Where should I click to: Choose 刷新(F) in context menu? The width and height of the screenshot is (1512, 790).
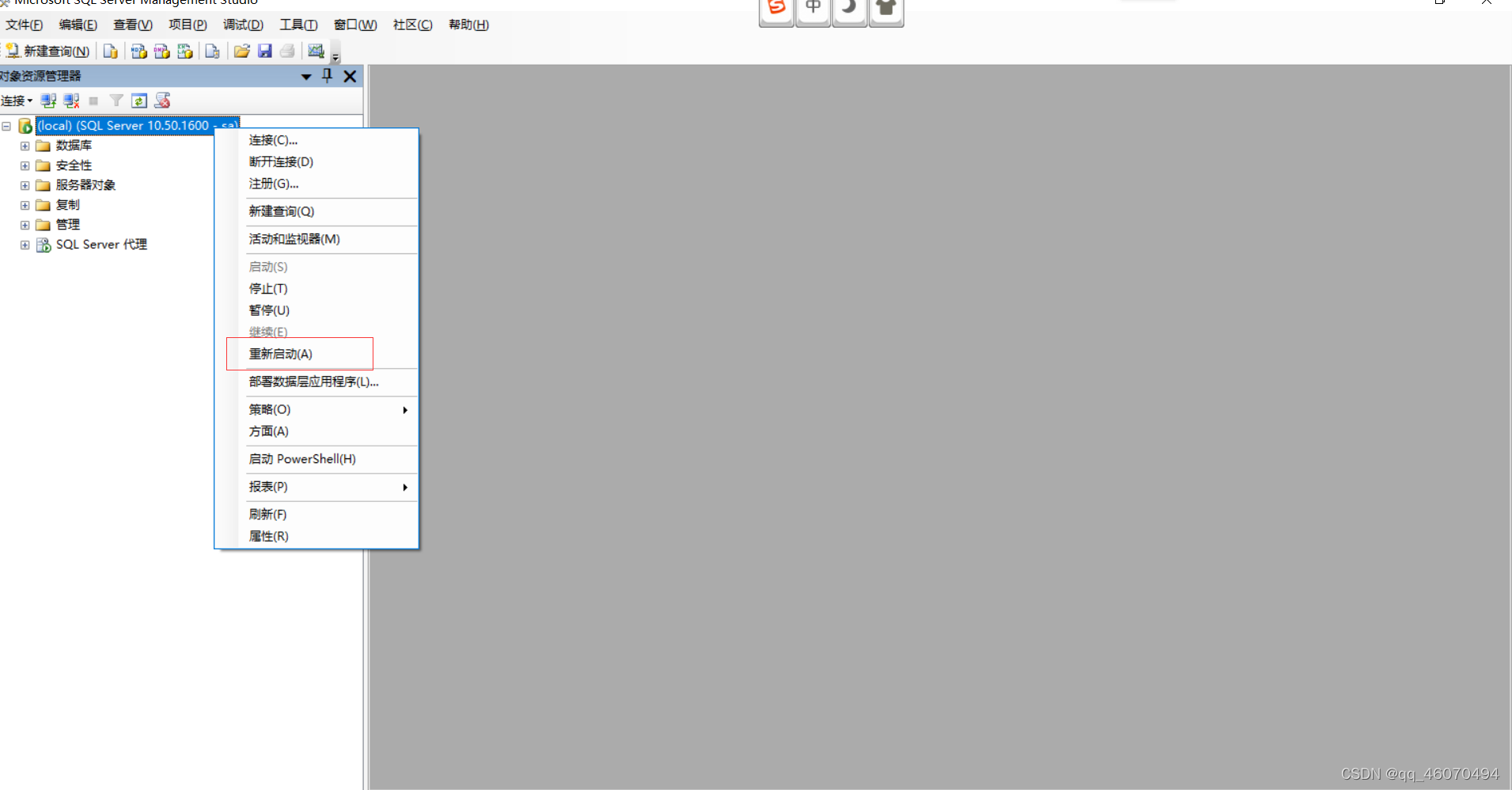click(316, 515)
